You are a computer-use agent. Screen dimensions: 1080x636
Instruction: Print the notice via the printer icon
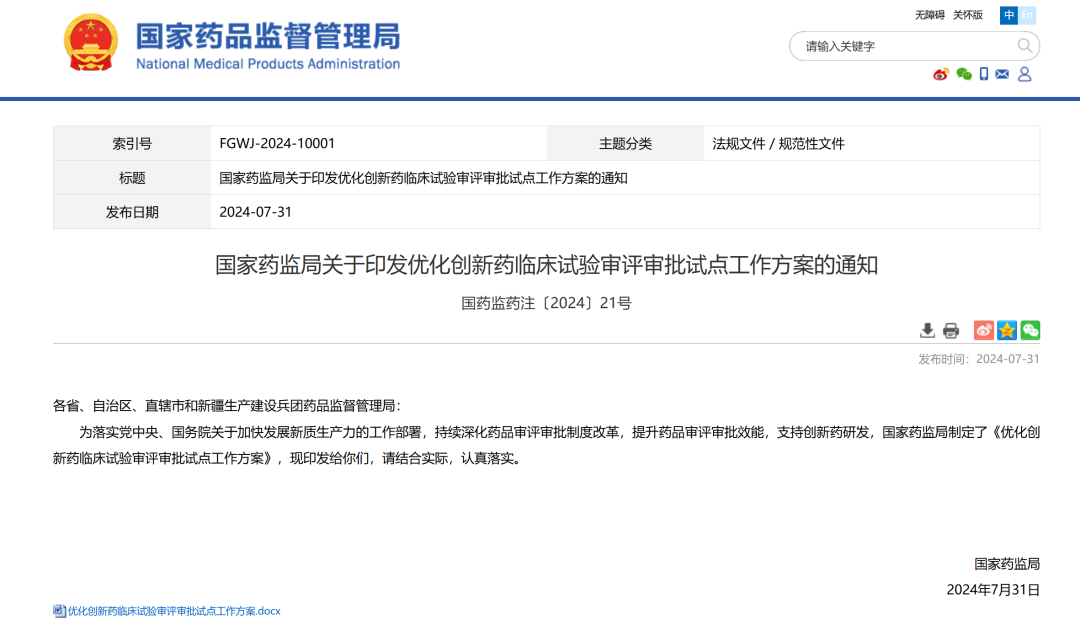point(951,330)
